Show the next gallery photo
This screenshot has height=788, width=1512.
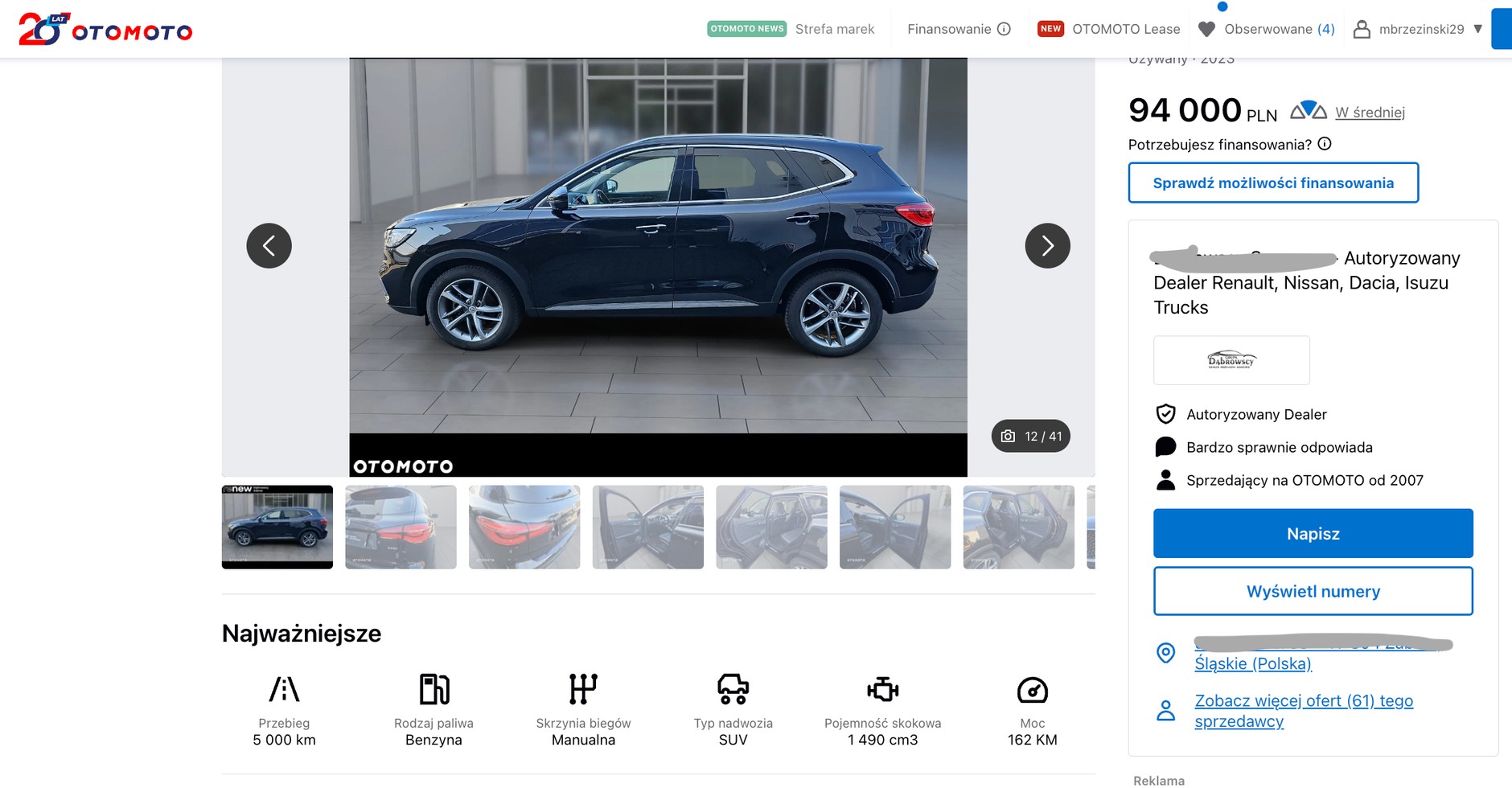click(x=1047, y=245)
